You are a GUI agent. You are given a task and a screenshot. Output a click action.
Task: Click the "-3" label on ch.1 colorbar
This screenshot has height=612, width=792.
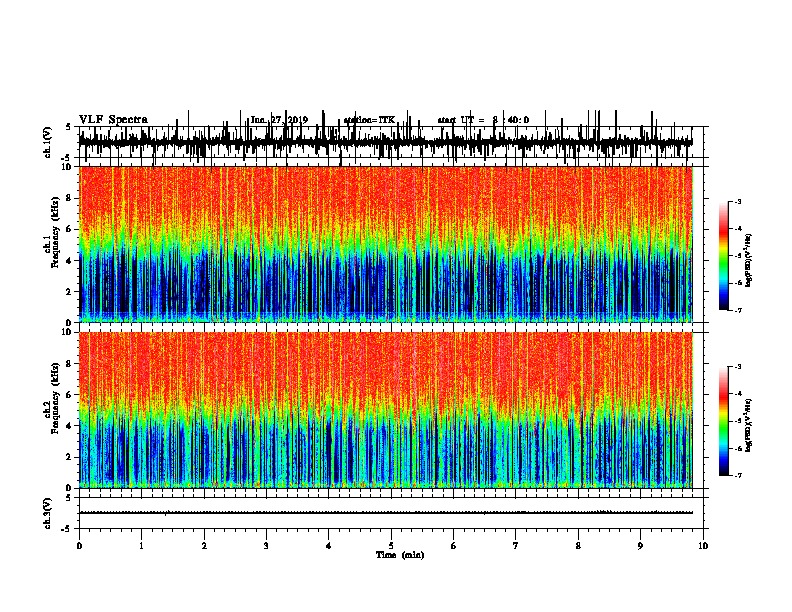click(738, 202)
